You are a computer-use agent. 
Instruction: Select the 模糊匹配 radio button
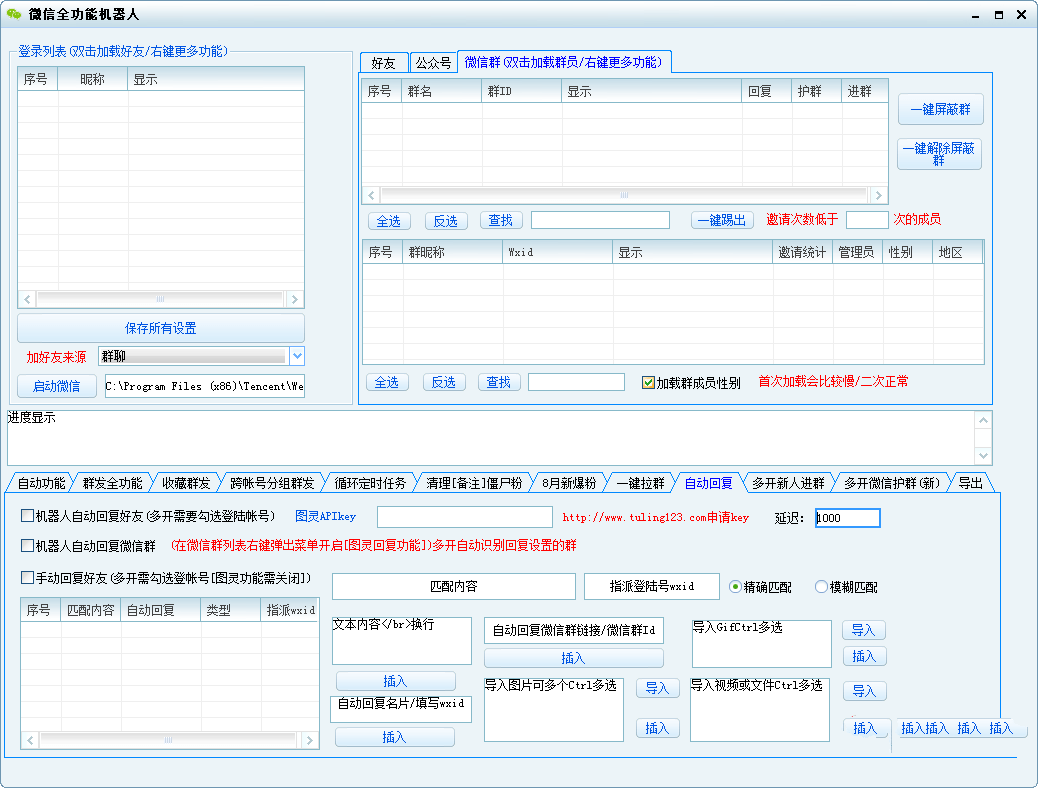[821, 587]
